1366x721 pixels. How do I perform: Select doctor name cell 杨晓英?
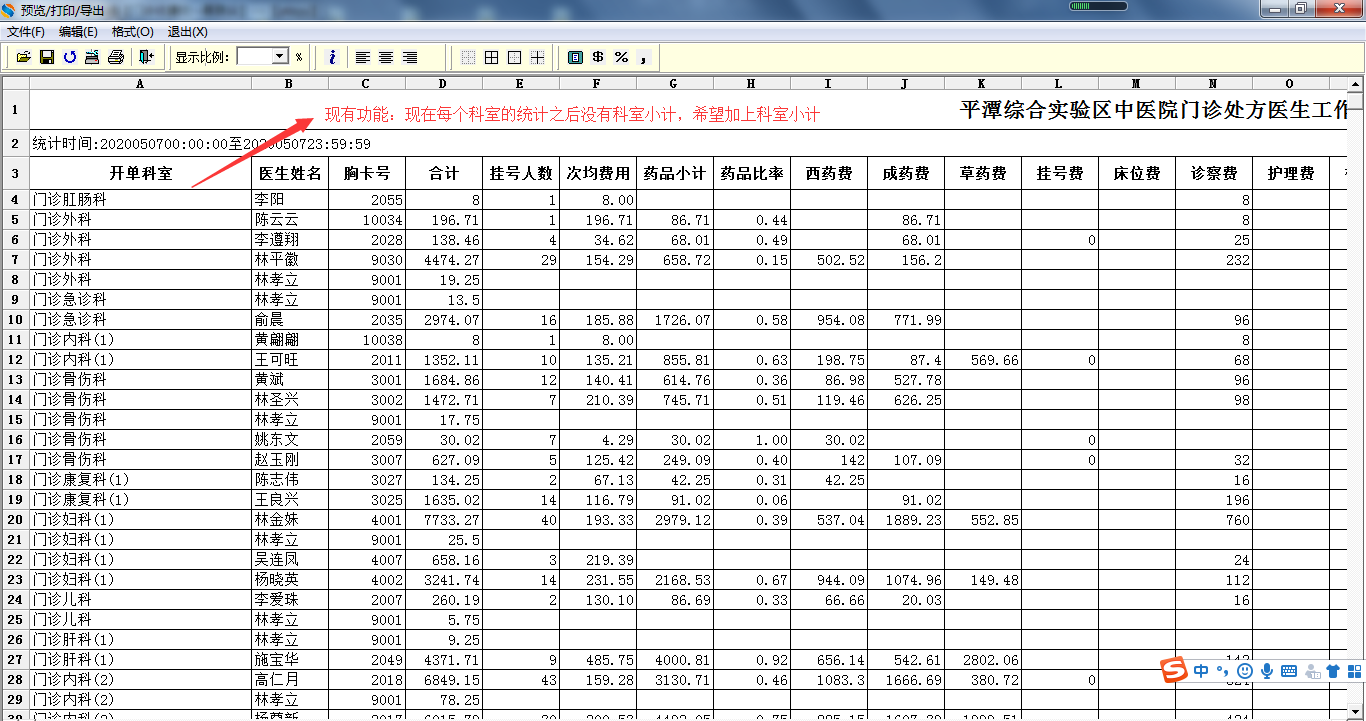(x=290, y=580)
